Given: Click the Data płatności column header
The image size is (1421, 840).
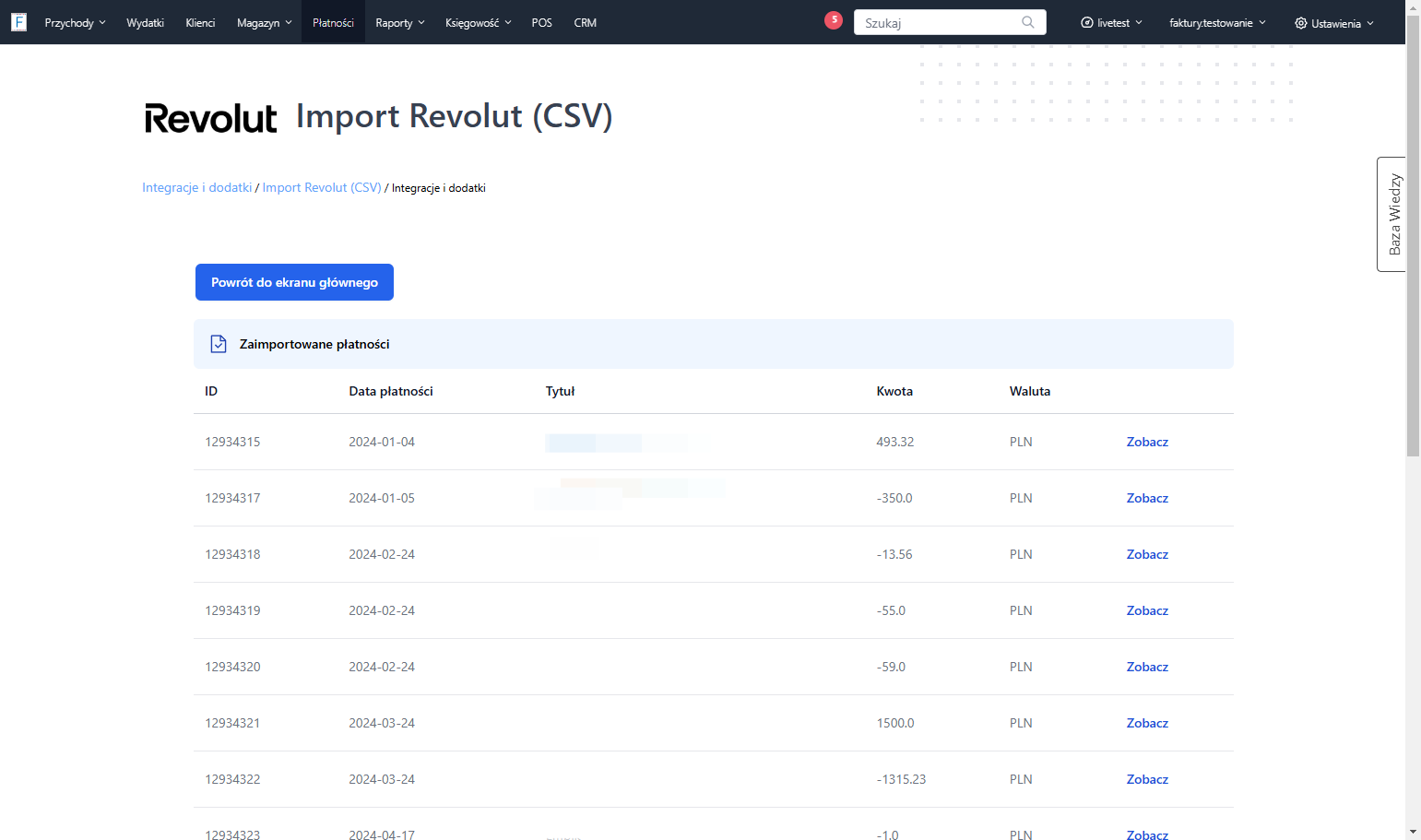Looking at the screenshot, I should click(x=391, y=391).
